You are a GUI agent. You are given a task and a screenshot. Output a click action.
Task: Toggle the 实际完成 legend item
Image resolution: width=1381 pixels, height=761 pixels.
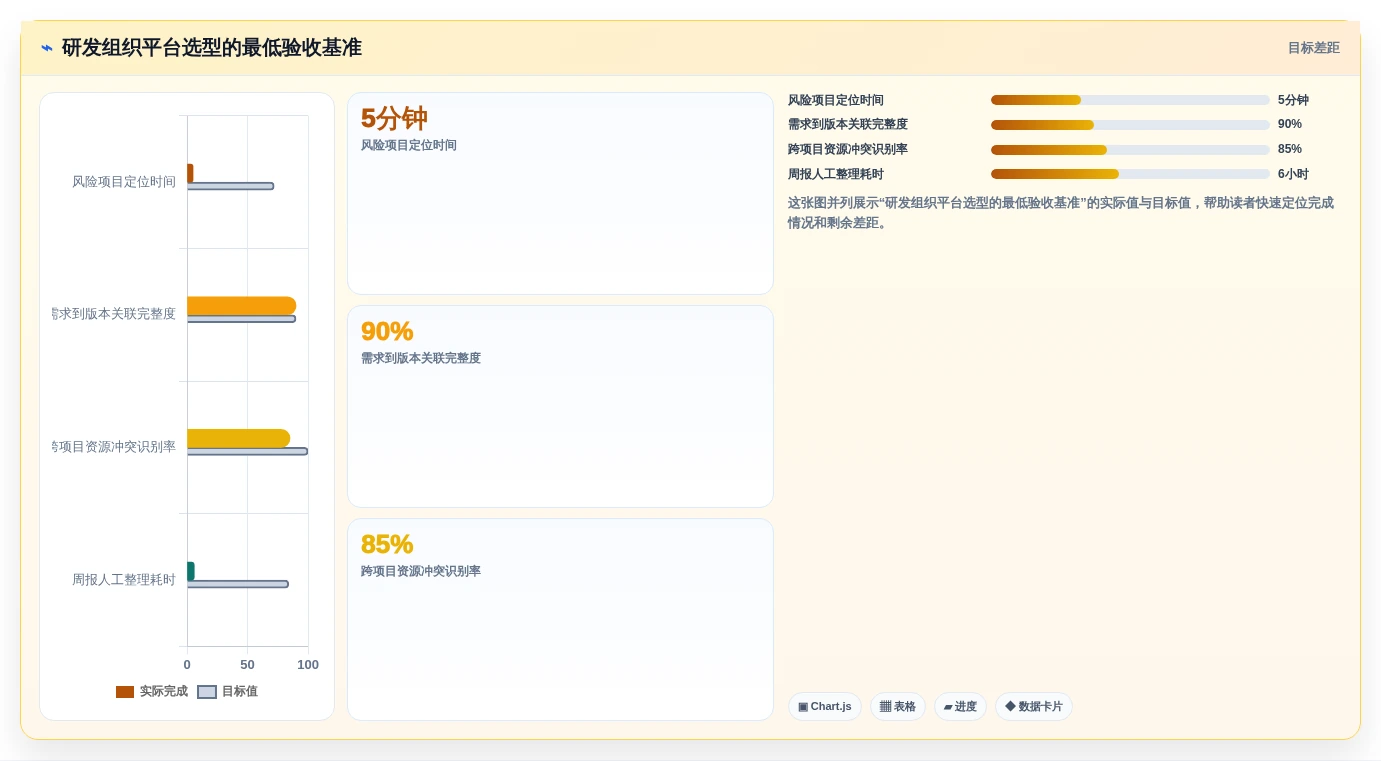tap(152, 691)
